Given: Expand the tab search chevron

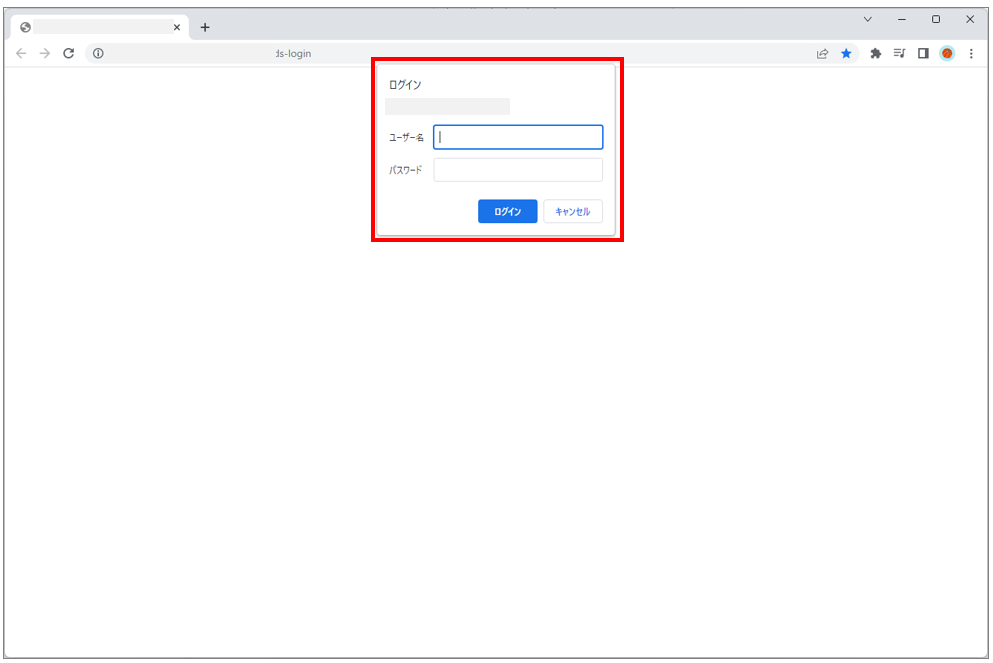Looking at the screenshot, I should pos(867,19).
